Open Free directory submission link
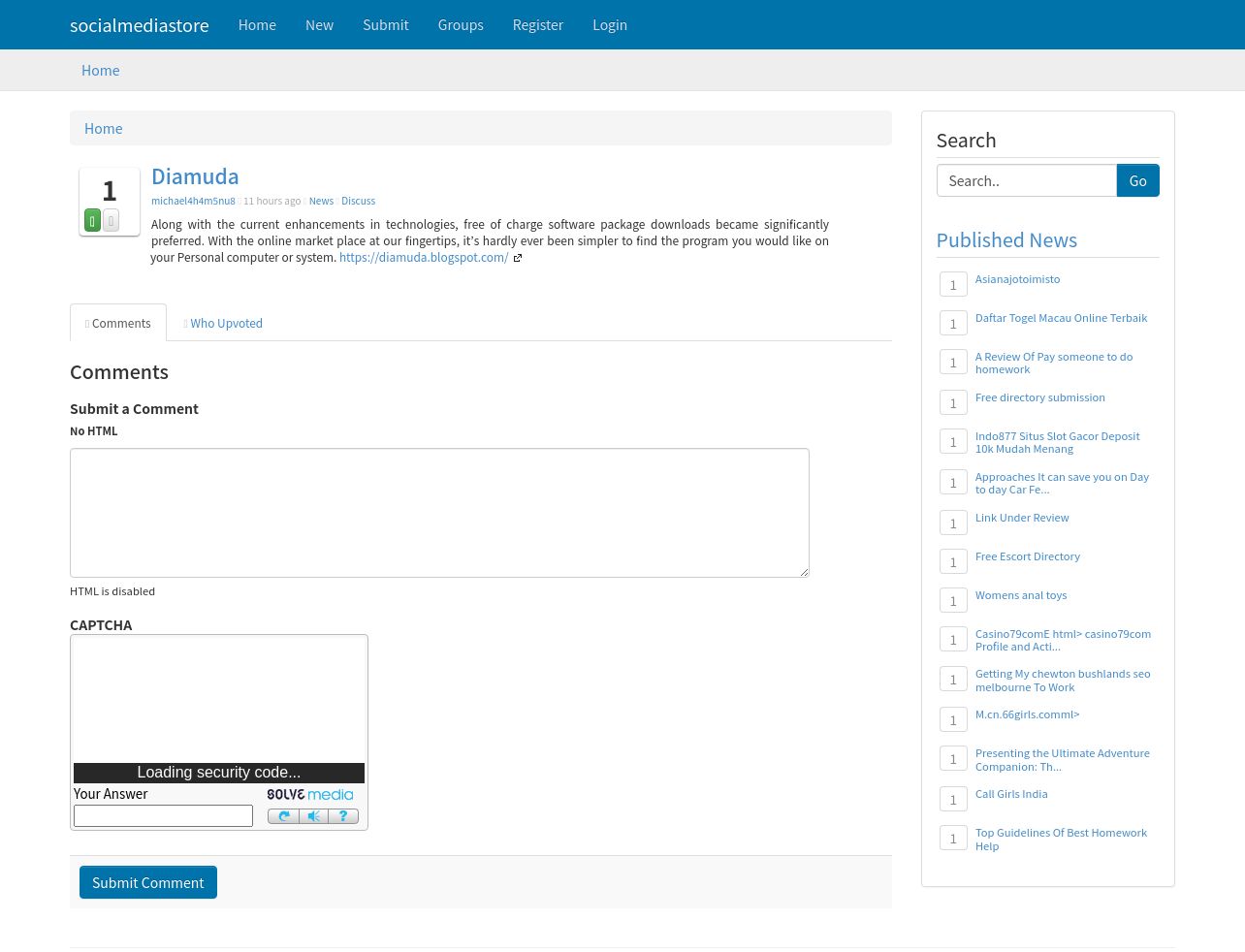The width and height of the screenshot is (1245, 952). 1040,397
